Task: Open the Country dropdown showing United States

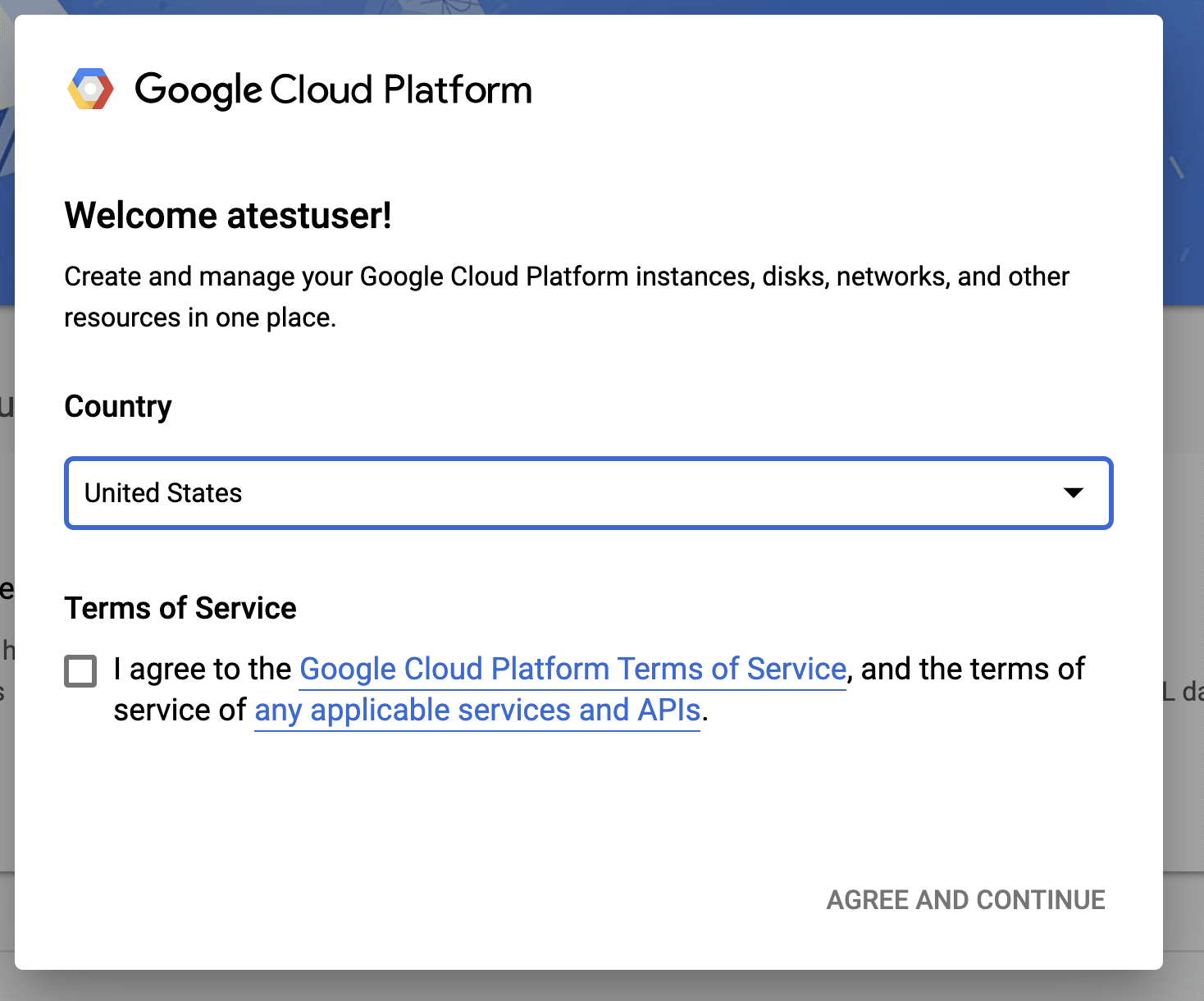Action: (x=588, y=493)
